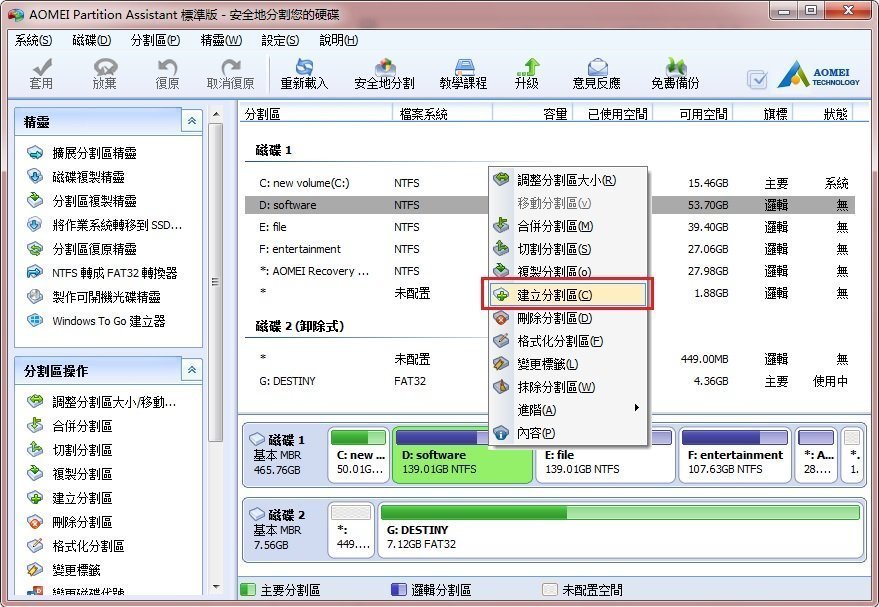
Task: Click the 重新載入 (Reload) toolbar icon
Action: (304, 67)
